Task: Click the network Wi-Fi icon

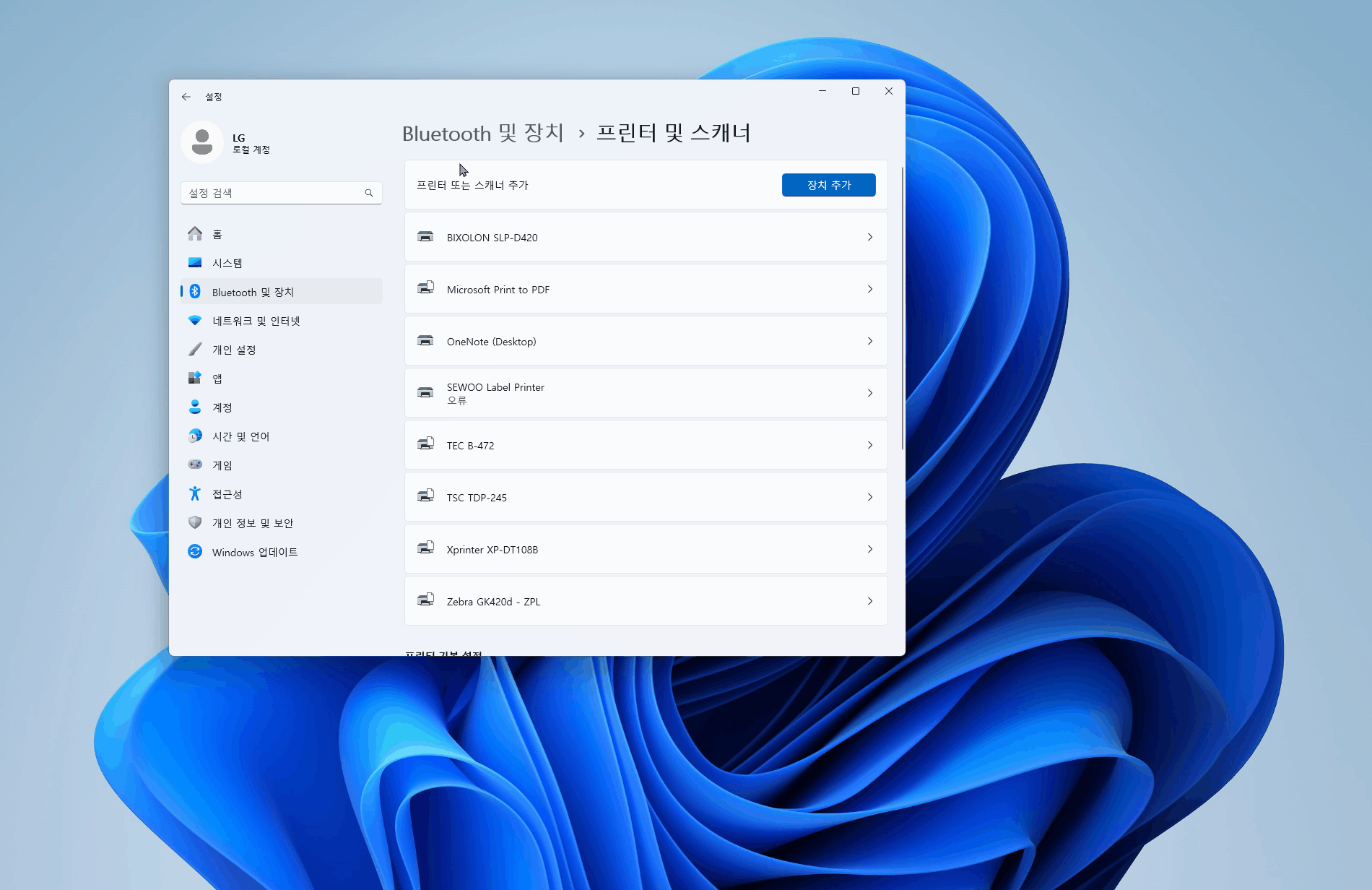Action: click(x=195, y=321)
